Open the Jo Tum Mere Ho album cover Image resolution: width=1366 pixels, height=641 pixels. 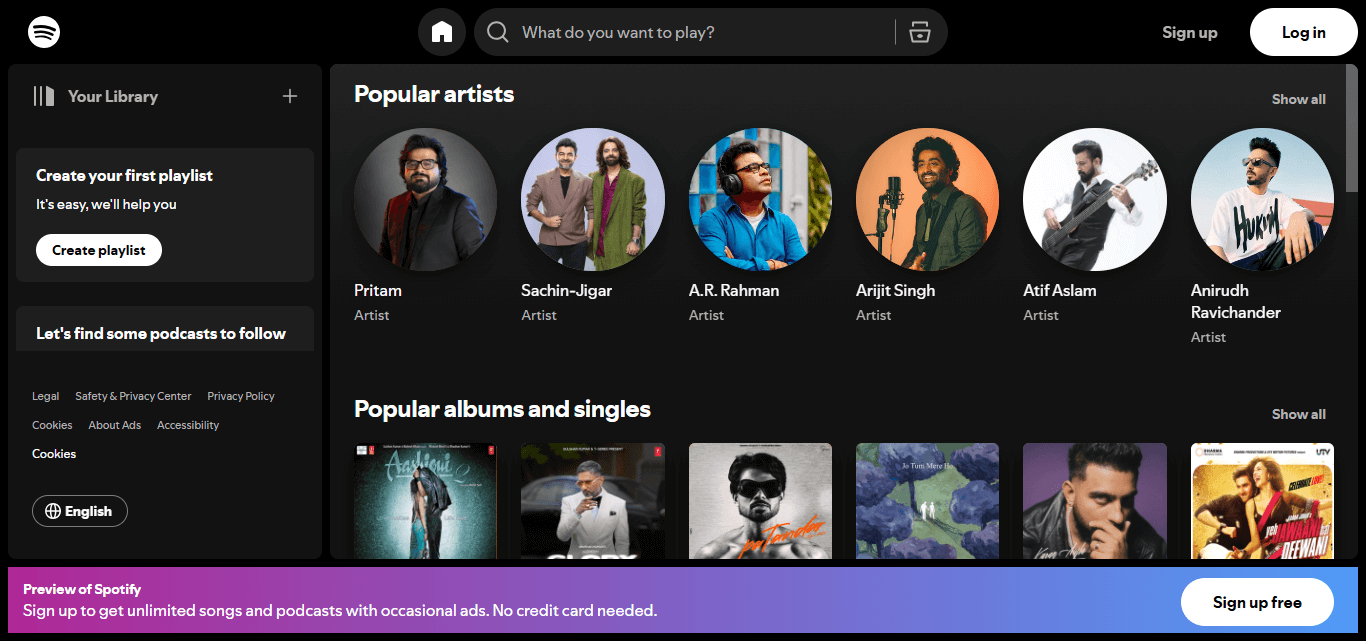927,501
